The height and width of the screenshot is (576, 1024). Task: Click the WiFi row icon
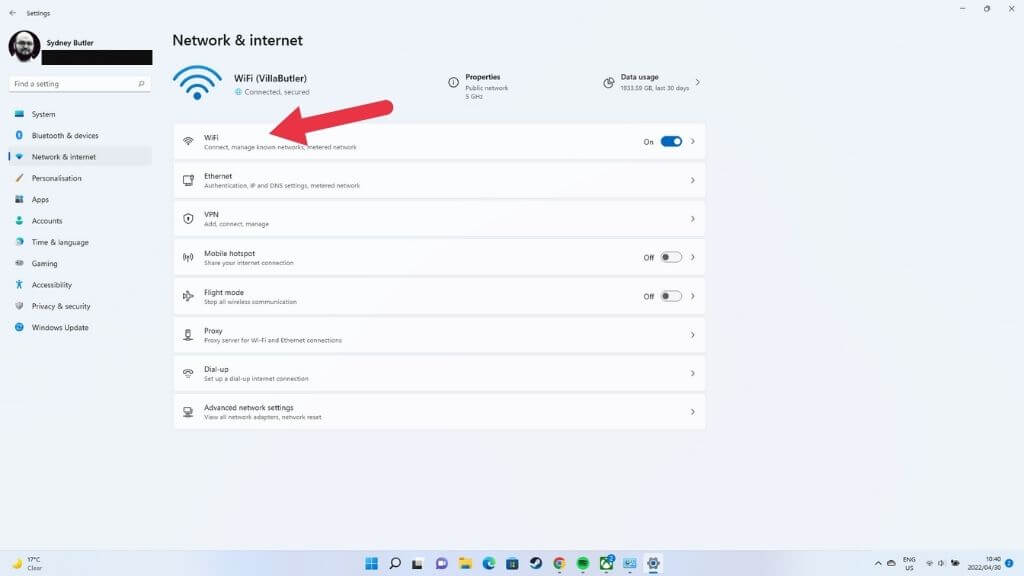pyautogui.click(x=188, y=142)
